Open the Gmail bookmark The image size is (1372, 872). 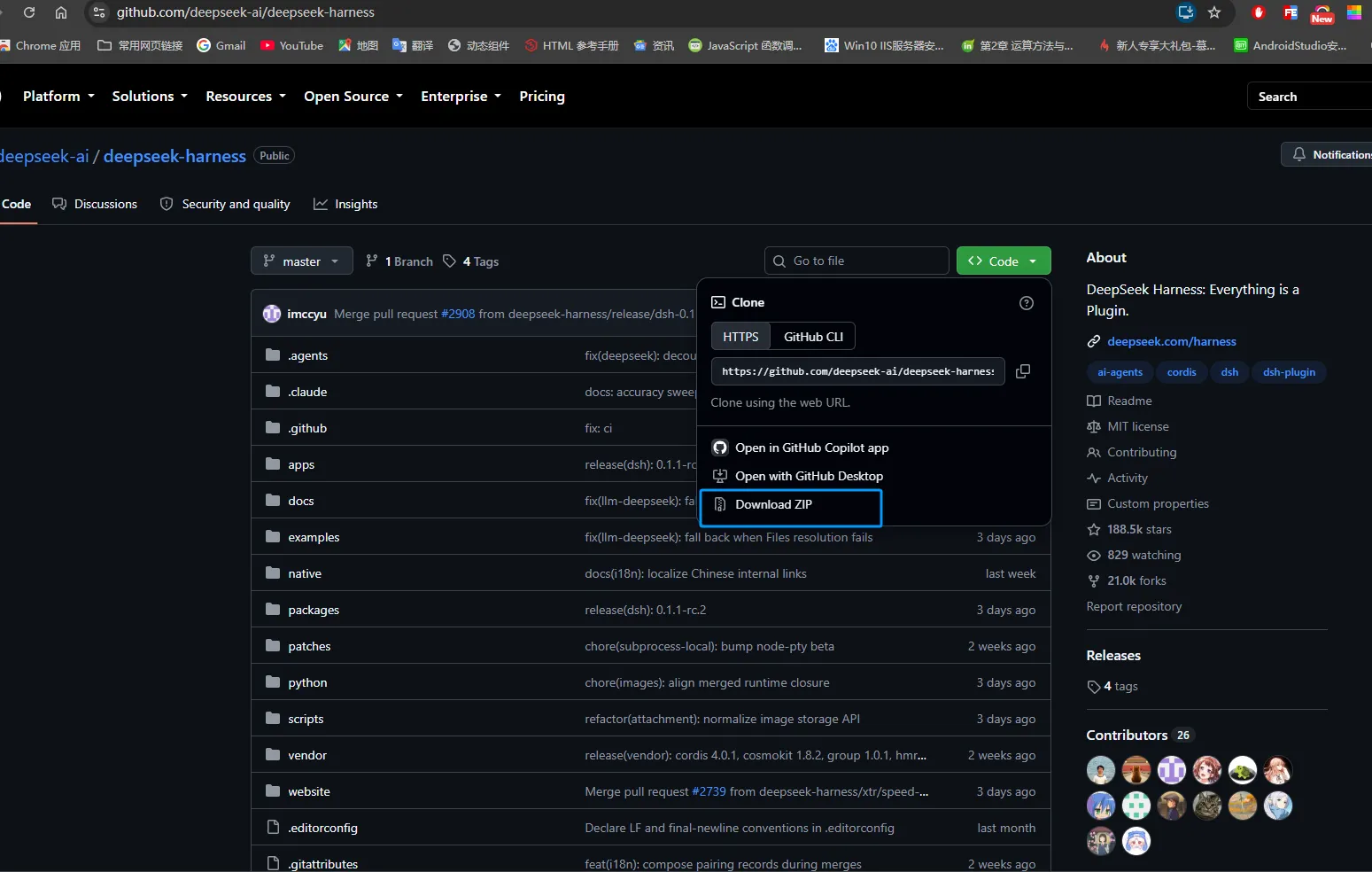pyautogui.click(x=221, y=45)
